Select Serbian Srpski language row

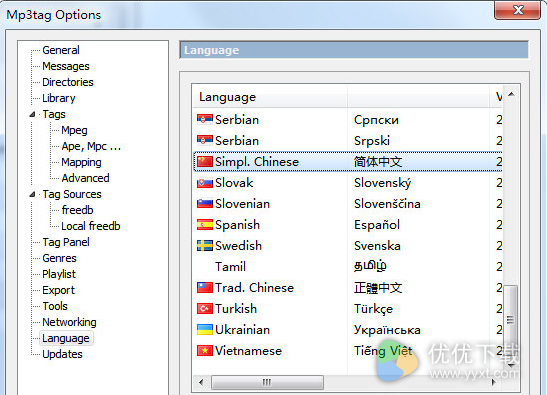[347, 141]
